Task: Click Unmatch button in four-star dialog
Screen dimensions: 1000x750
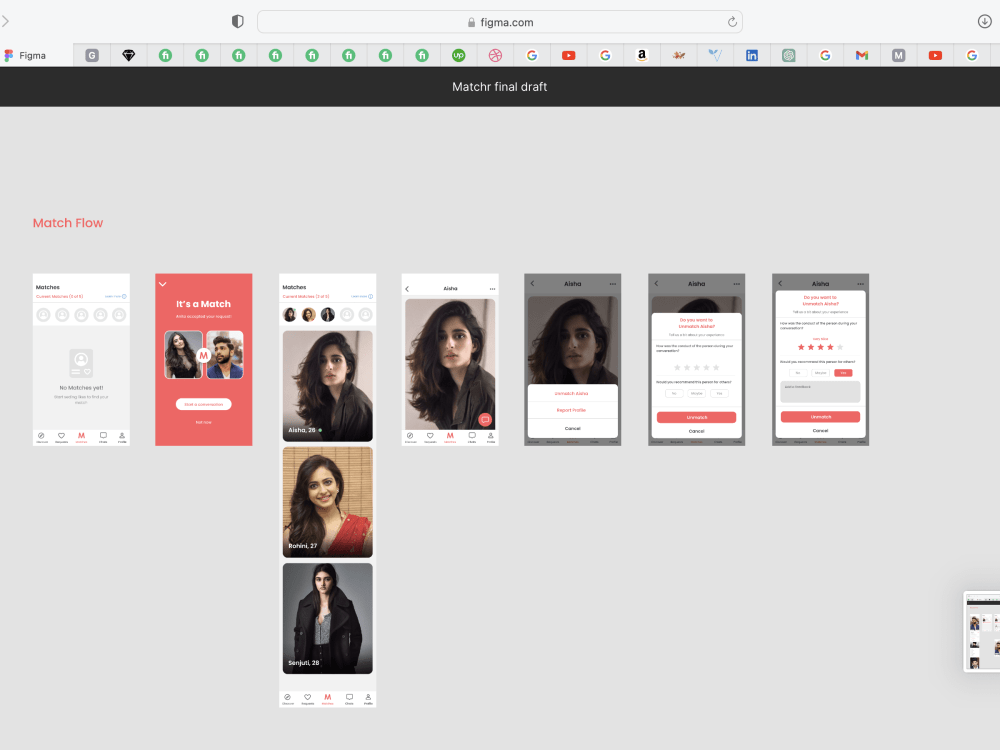Action: tap(820, 416)
